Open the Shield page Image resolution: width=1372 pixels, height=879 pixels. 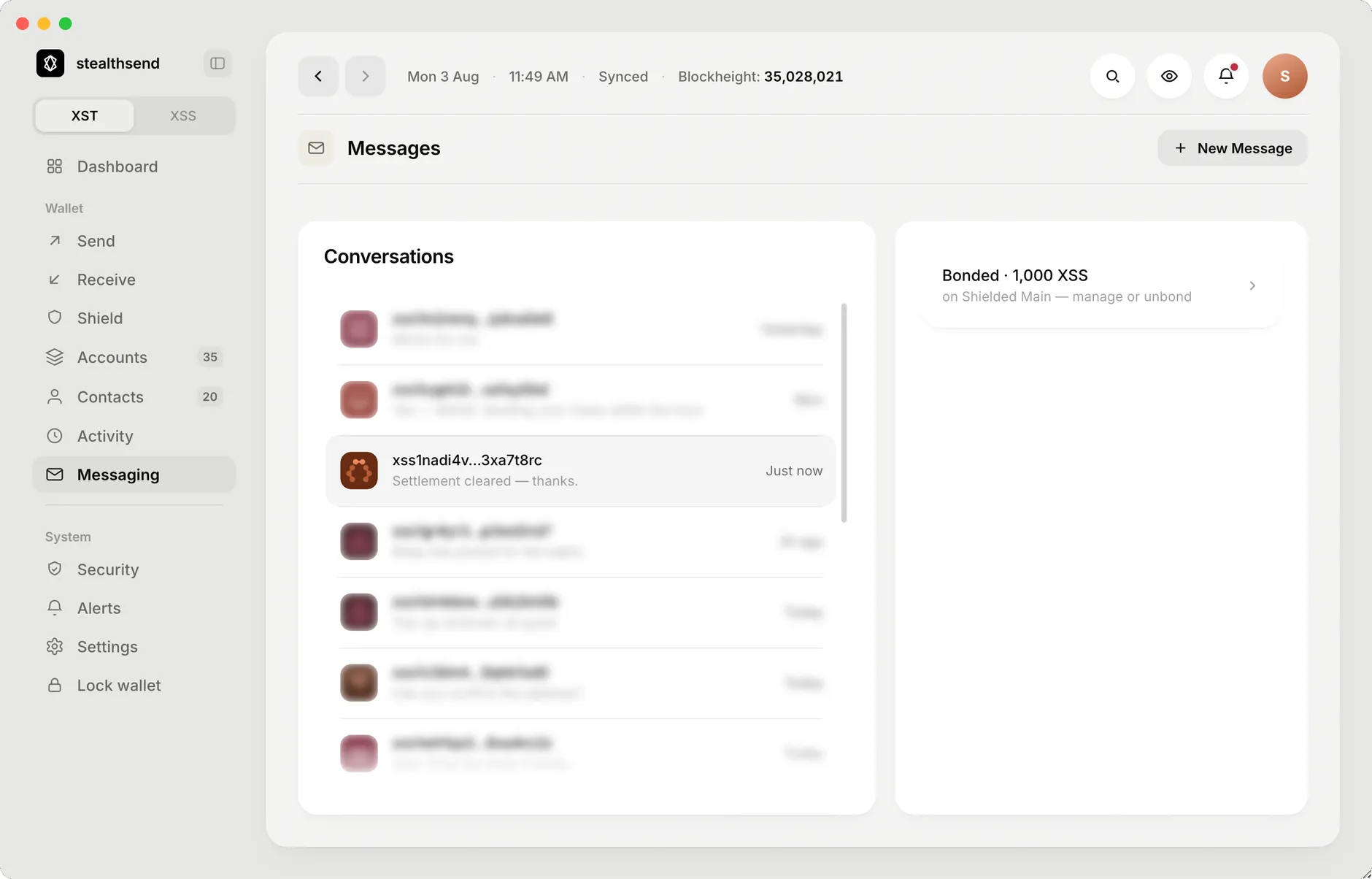click(134, 318)
